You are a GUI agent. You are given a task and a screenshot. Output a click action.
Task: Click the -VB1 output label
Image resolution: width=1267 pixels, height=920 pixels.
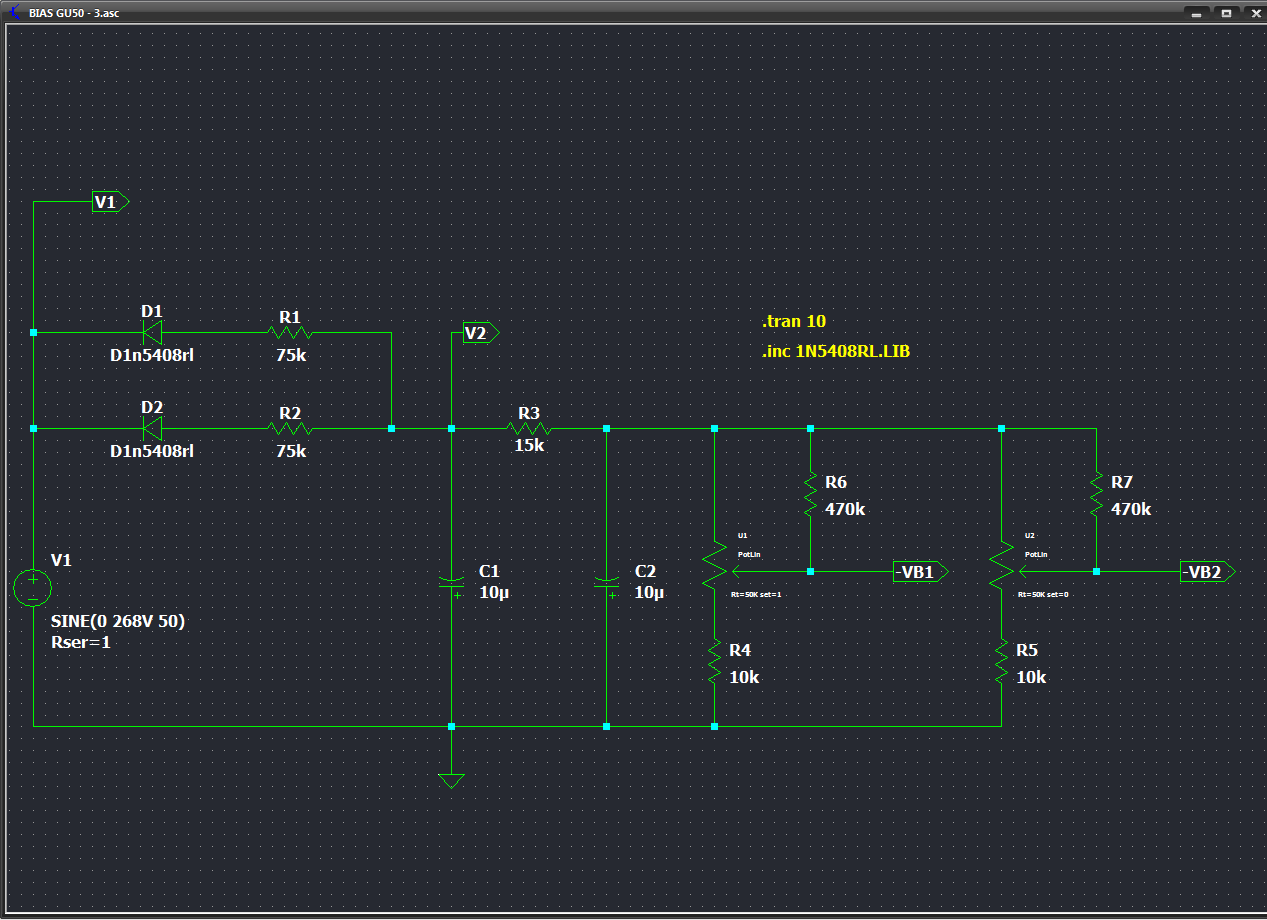pyautogui.click(x=920, y=572)
